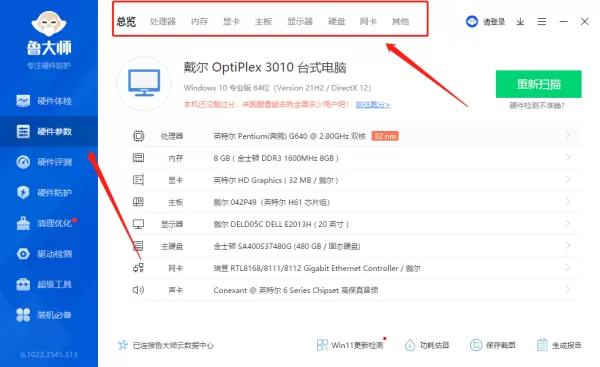The height and width of the screenshot is (367, 600).
Task: Click 生成报告 to generate report
Action: pyautogui.click(x=559, y=345)
